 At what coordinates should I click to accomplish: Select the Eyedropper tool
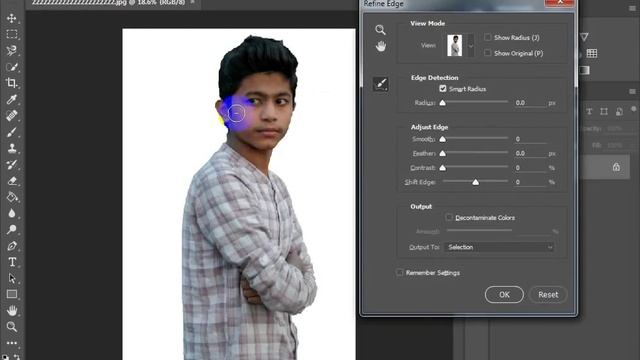(x=11, y=99)
